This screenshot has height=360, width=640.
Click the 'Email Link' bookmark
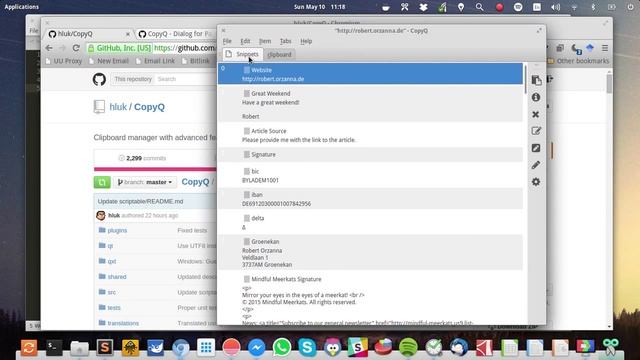tap(155, 61)
